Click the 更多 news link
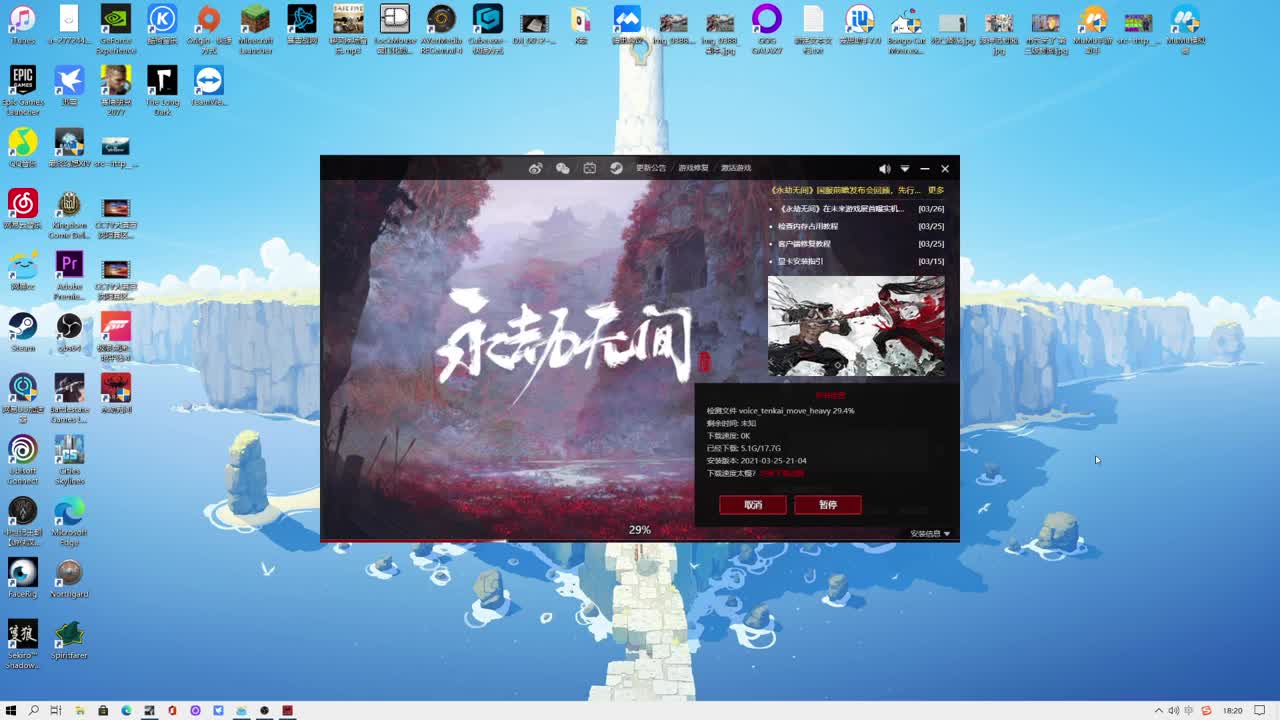The image size is (1280, 720). point(936,190)
